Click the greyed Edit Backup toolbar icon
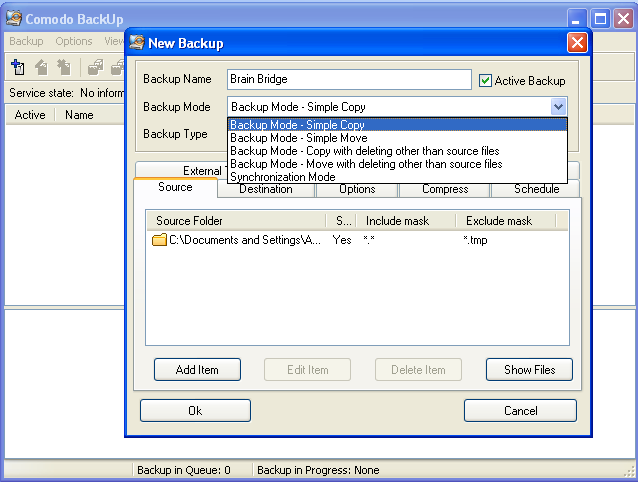Screen dimensions: 638x482 click(41, 67)
